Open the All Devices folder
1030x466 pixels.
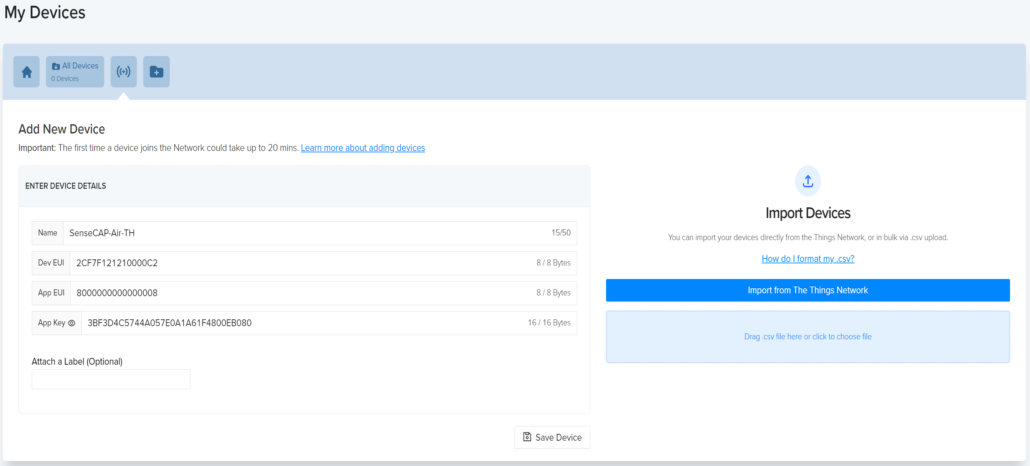75,72
